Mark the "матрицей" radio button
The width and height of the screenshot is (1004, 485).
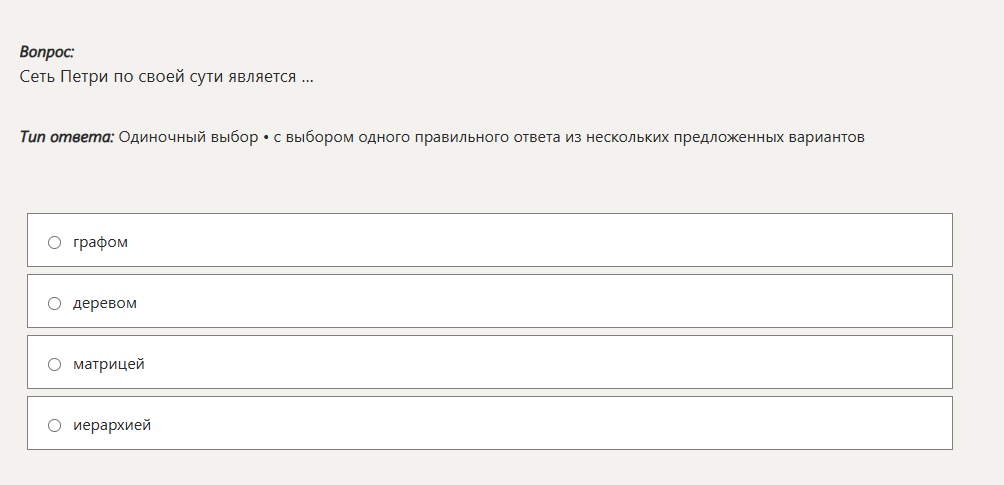click(x=55, y=364)
